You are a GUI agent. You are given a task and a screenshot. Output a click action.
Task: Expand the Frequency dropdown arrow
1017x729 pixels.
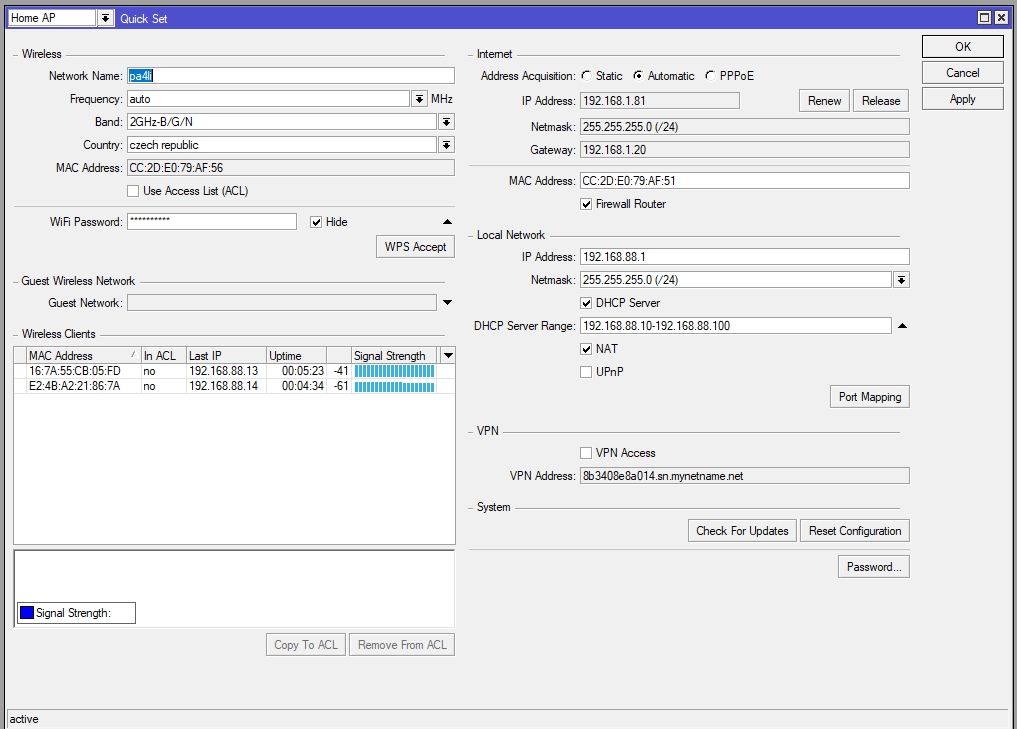click(419, 99)
